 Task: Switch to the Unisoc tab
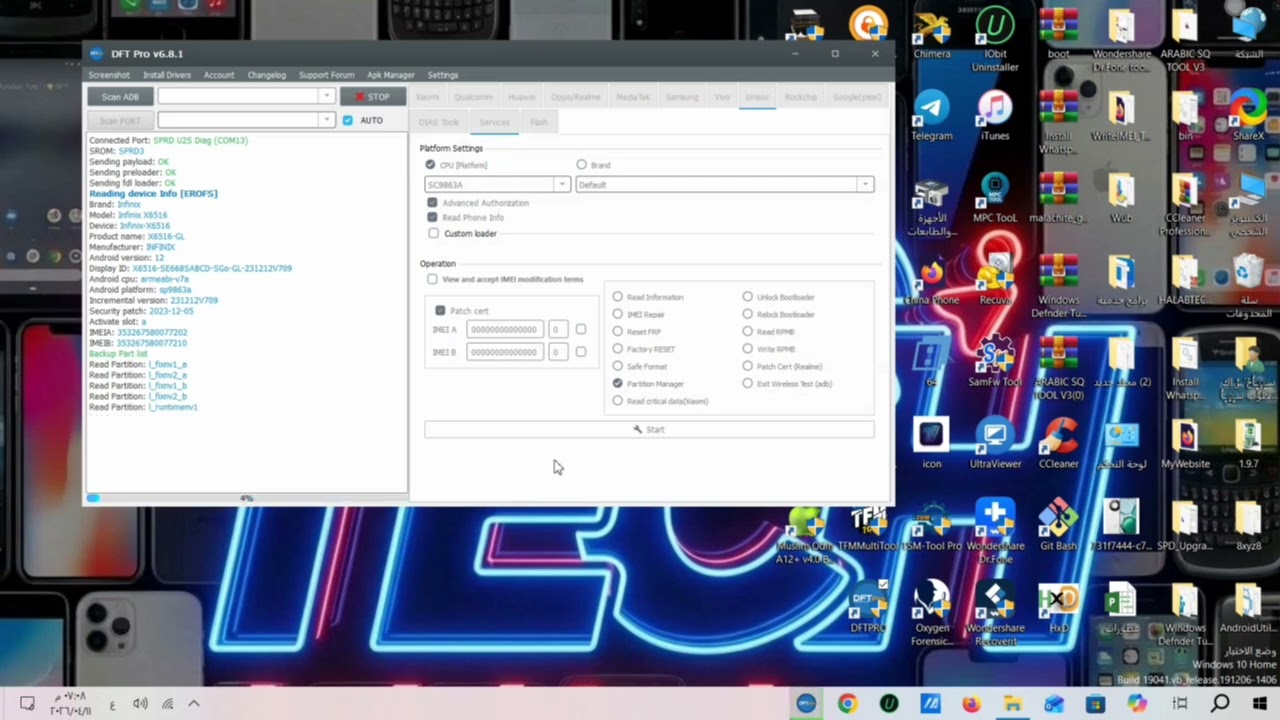(757, 97)
